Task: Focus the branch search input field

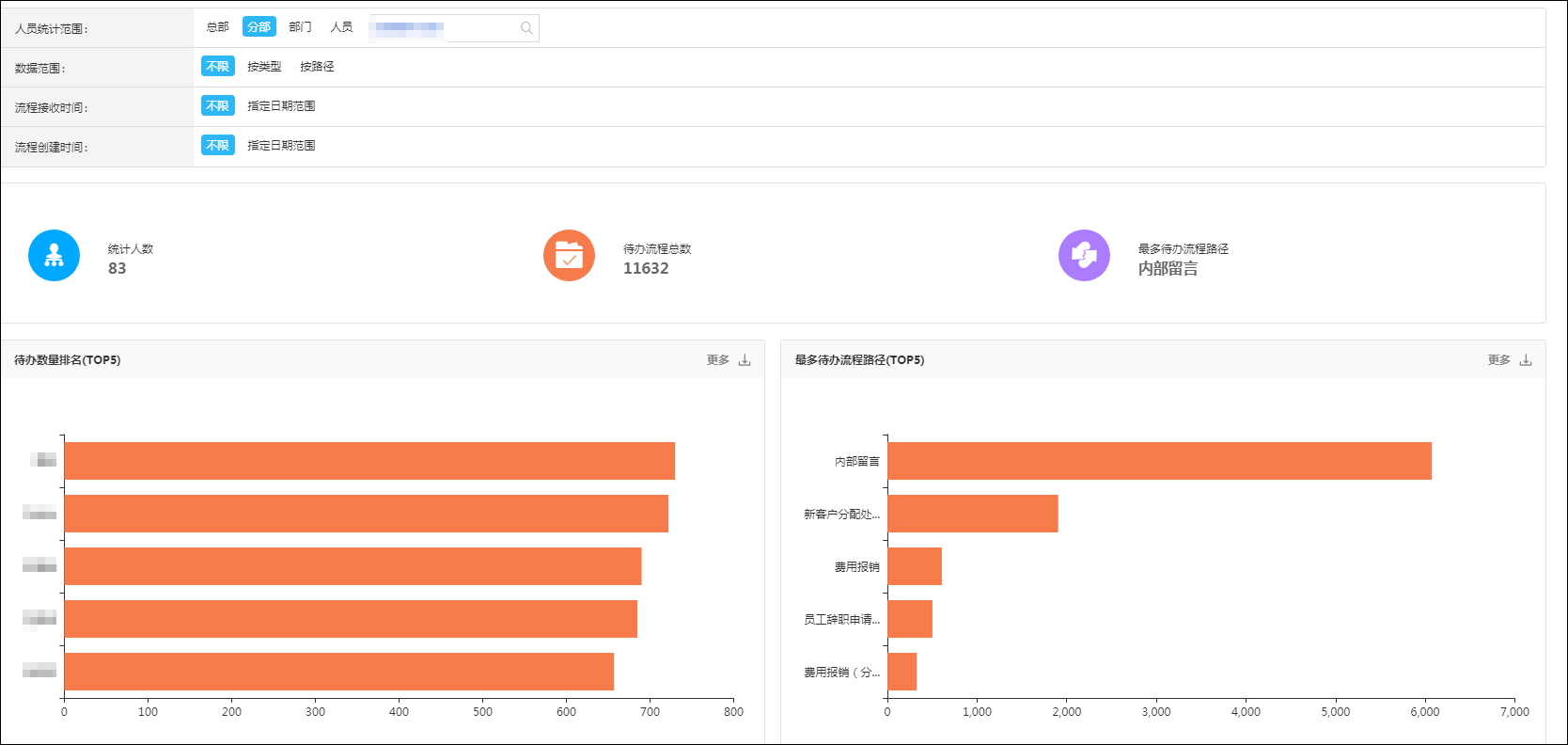Action: pos(454,28)
